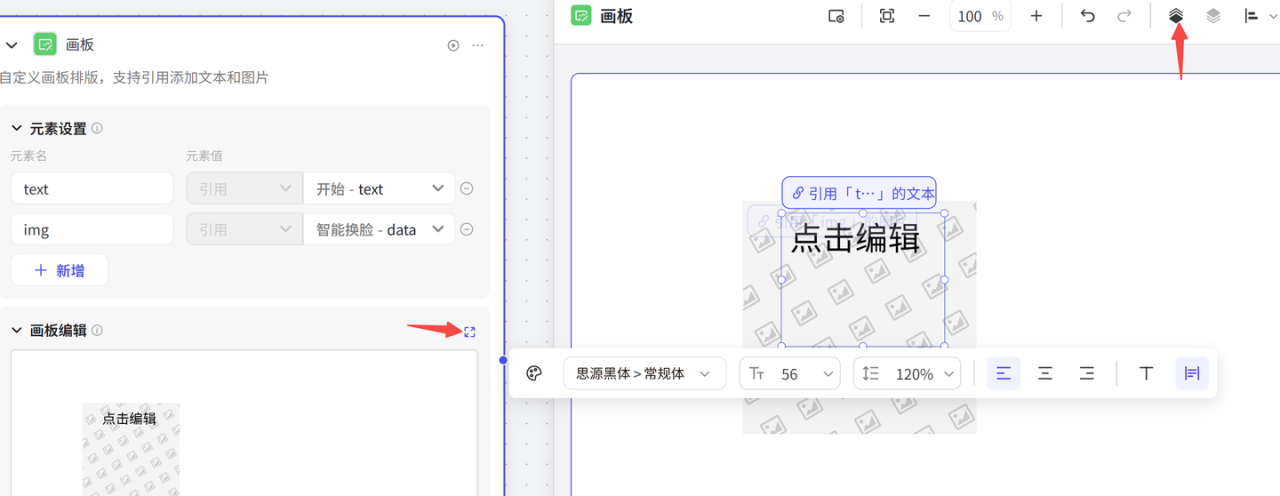Click the fullscreen expand icon beside 画板编辑
This screenshot has height=496, width=1280.
(469, 331)
